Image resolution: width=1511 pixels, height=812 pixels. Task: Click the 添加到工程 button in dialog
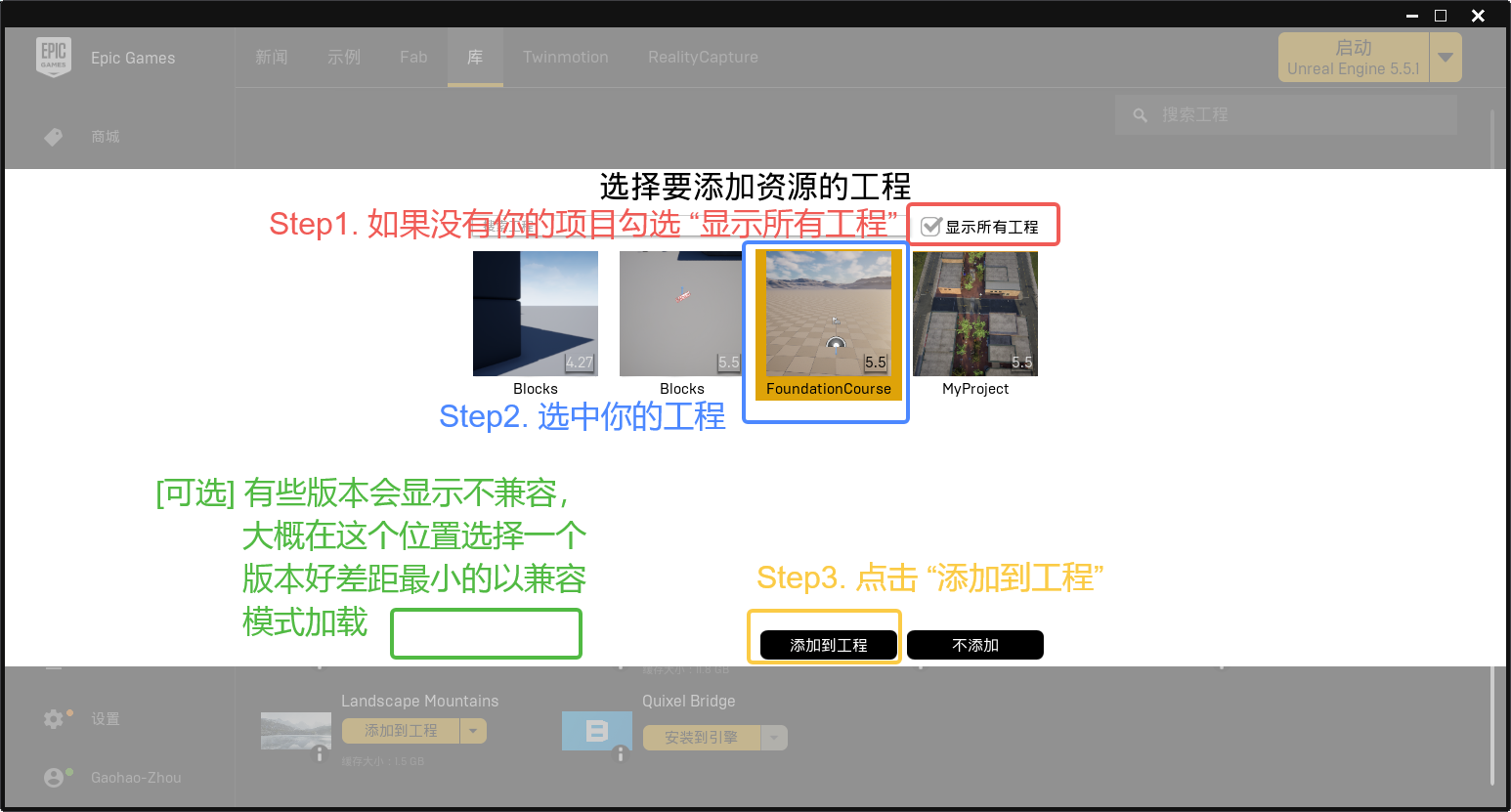coord(829,645)
